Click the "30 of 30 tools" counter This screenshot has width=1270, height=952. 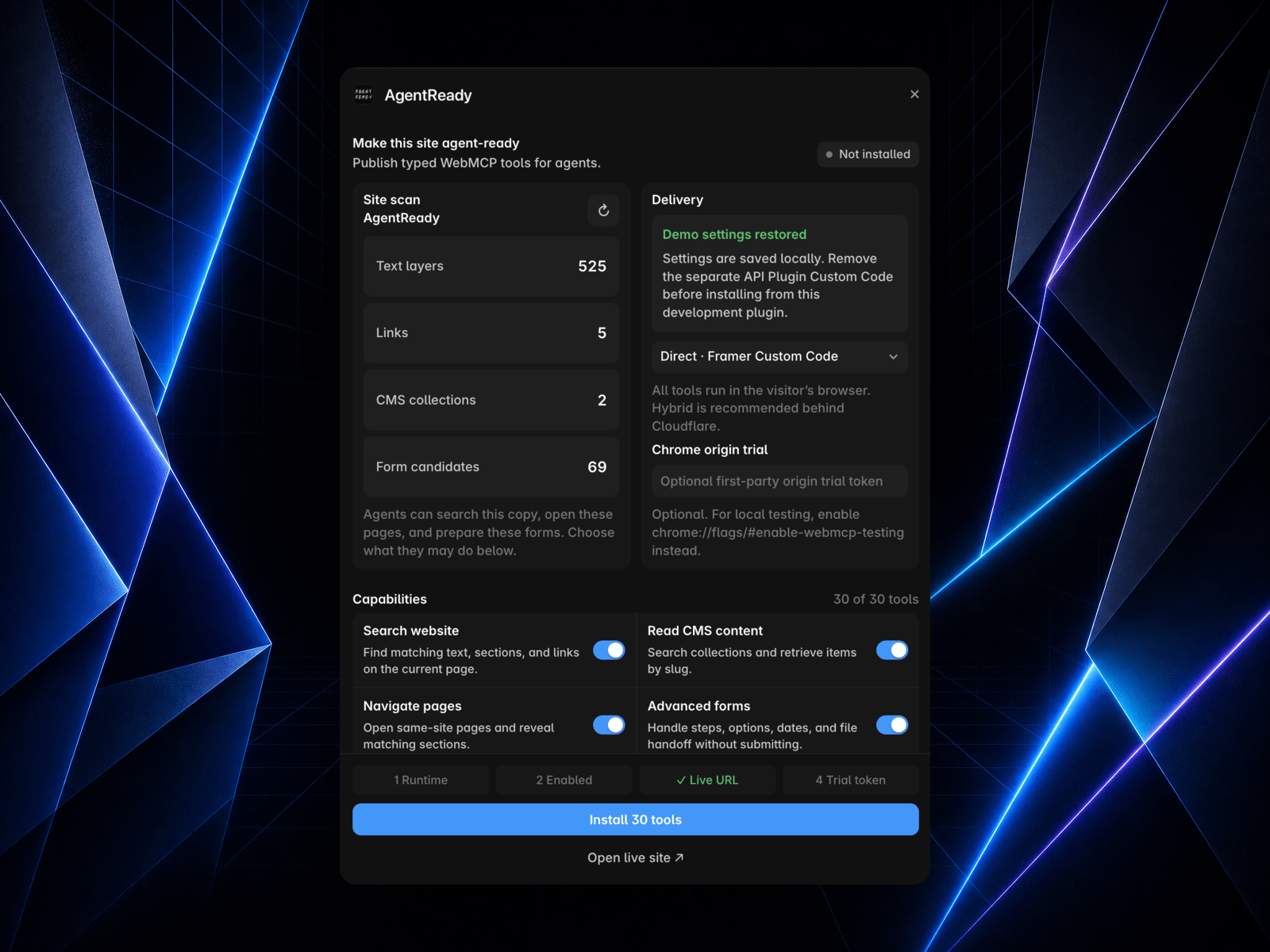[x=876, y=599]
